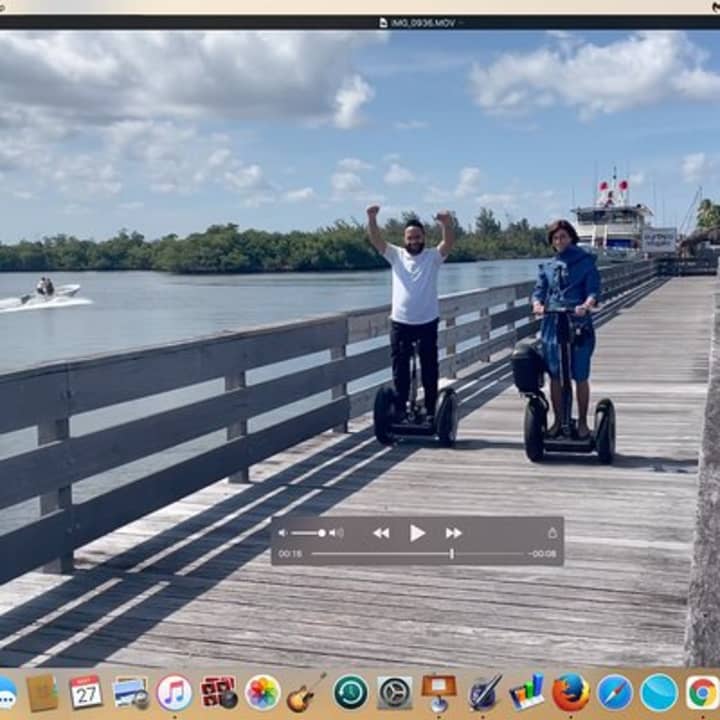This screenshot has height=720, width=720.
Task: Open the Photos app from the Dock
Action: (262, 692)
